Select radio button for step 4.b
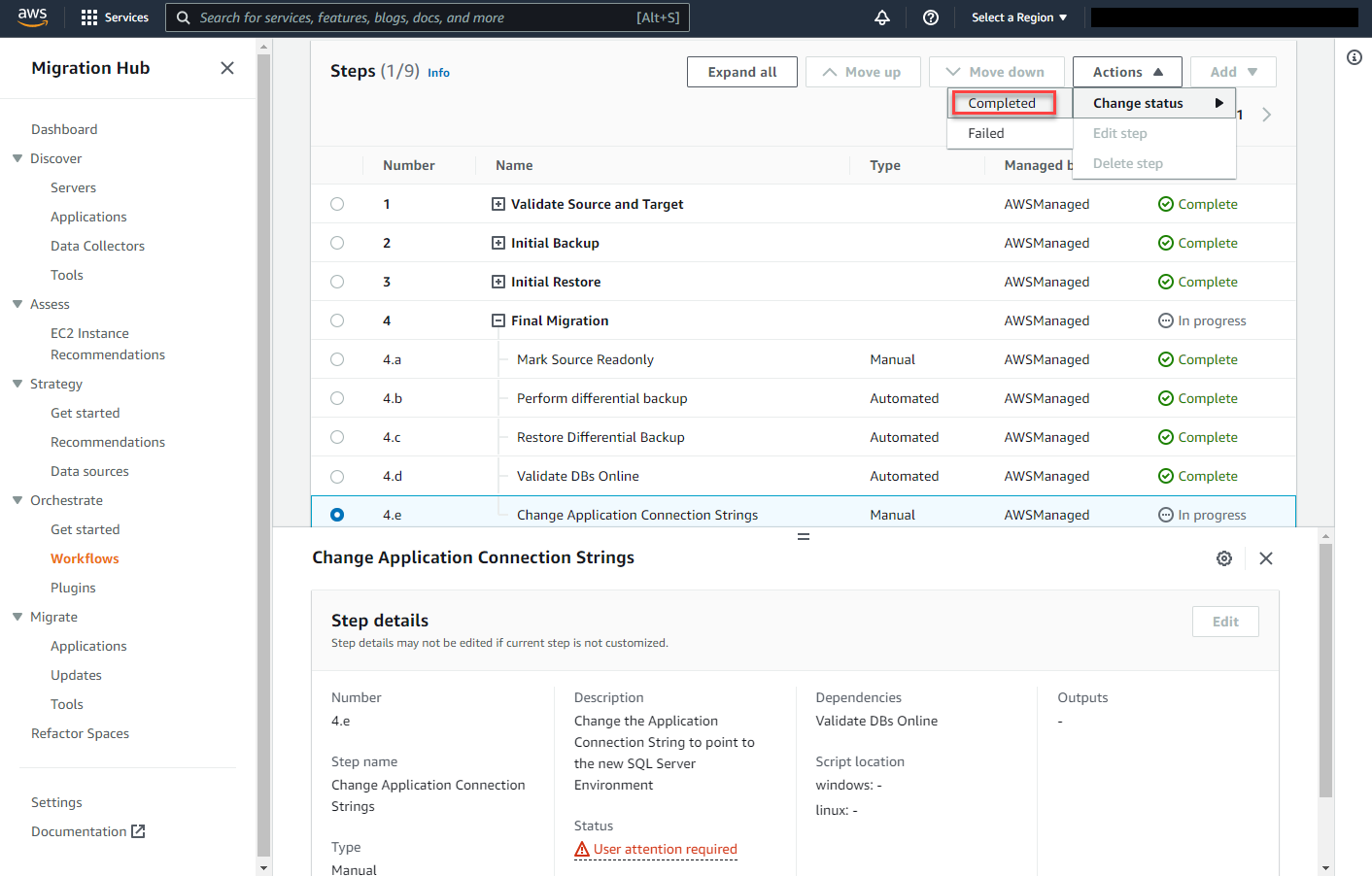This screenshot has height=876, width=1372. tap(337, 398)
